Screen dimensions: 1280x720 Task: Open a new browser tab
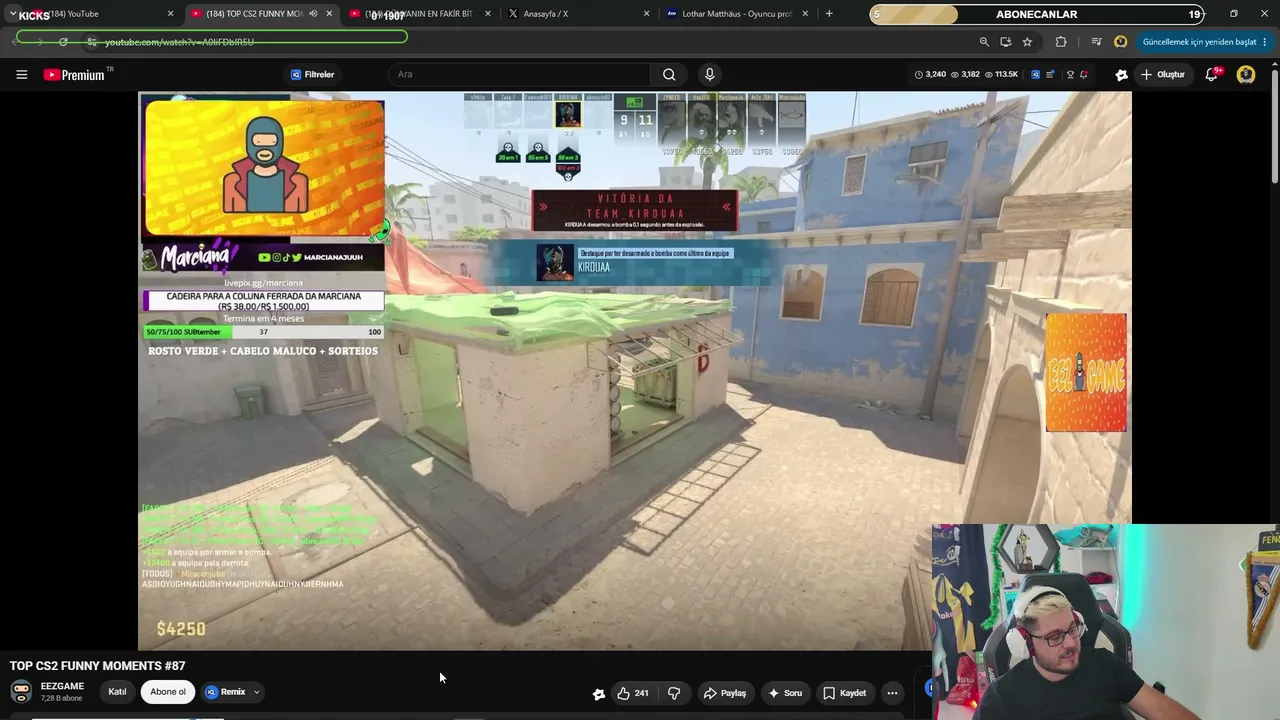(829, 14)
